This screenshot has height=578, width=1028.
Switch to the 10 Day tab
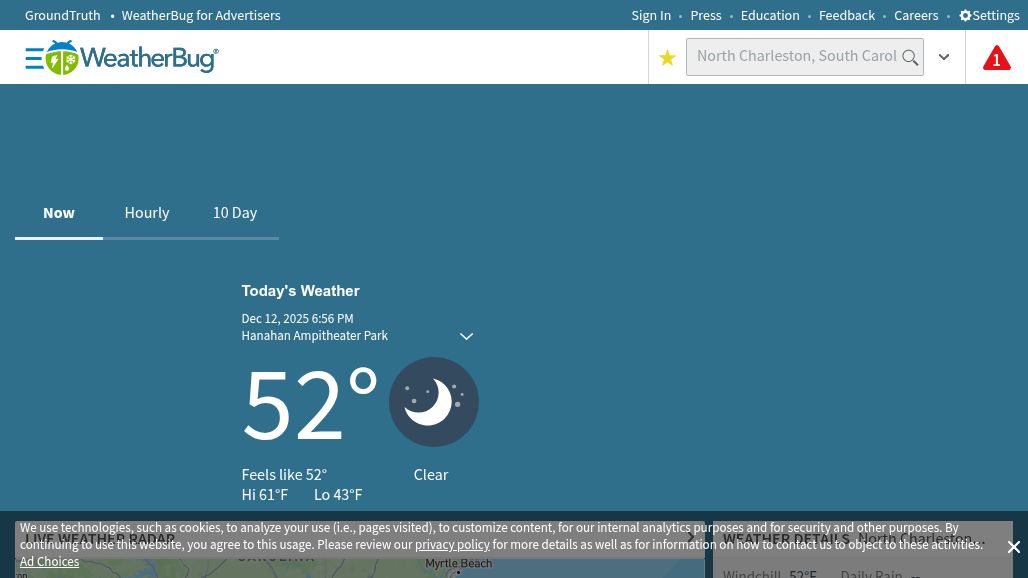[x=235, y=213]
